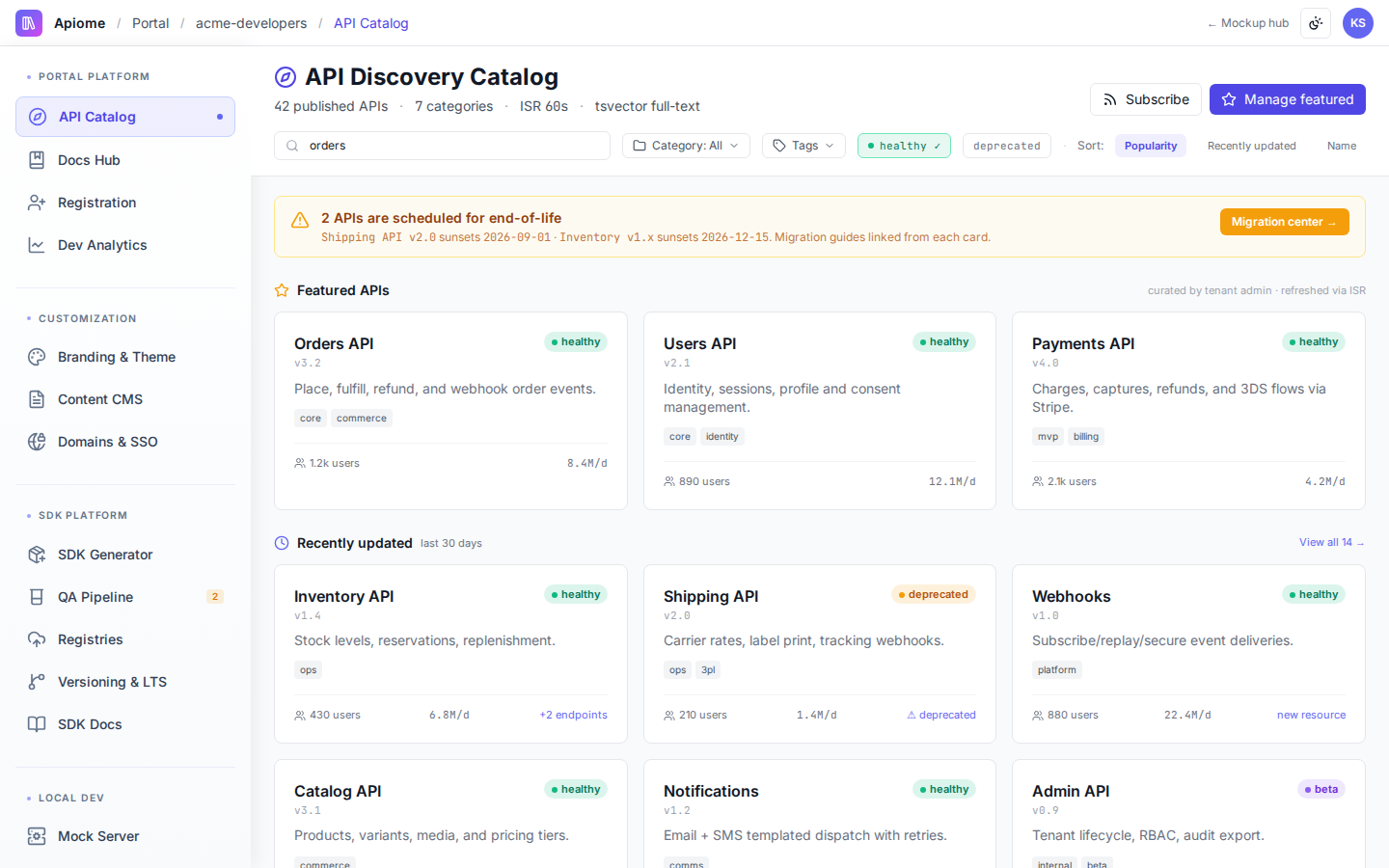The height and width of the screenshot is (868, 1389).
Task: Open the Migration center
Action: pyautogui.click(x=1284, y=222)
